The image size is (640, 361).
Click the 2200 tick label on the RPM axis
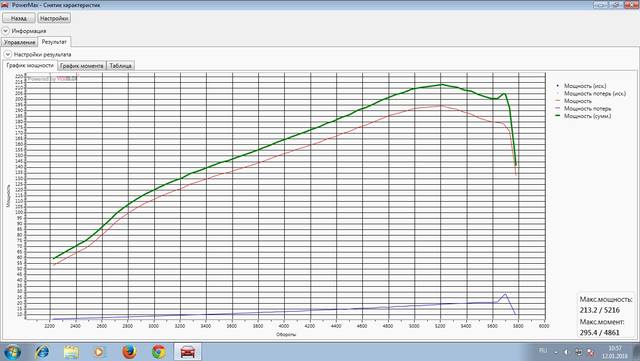49,326
